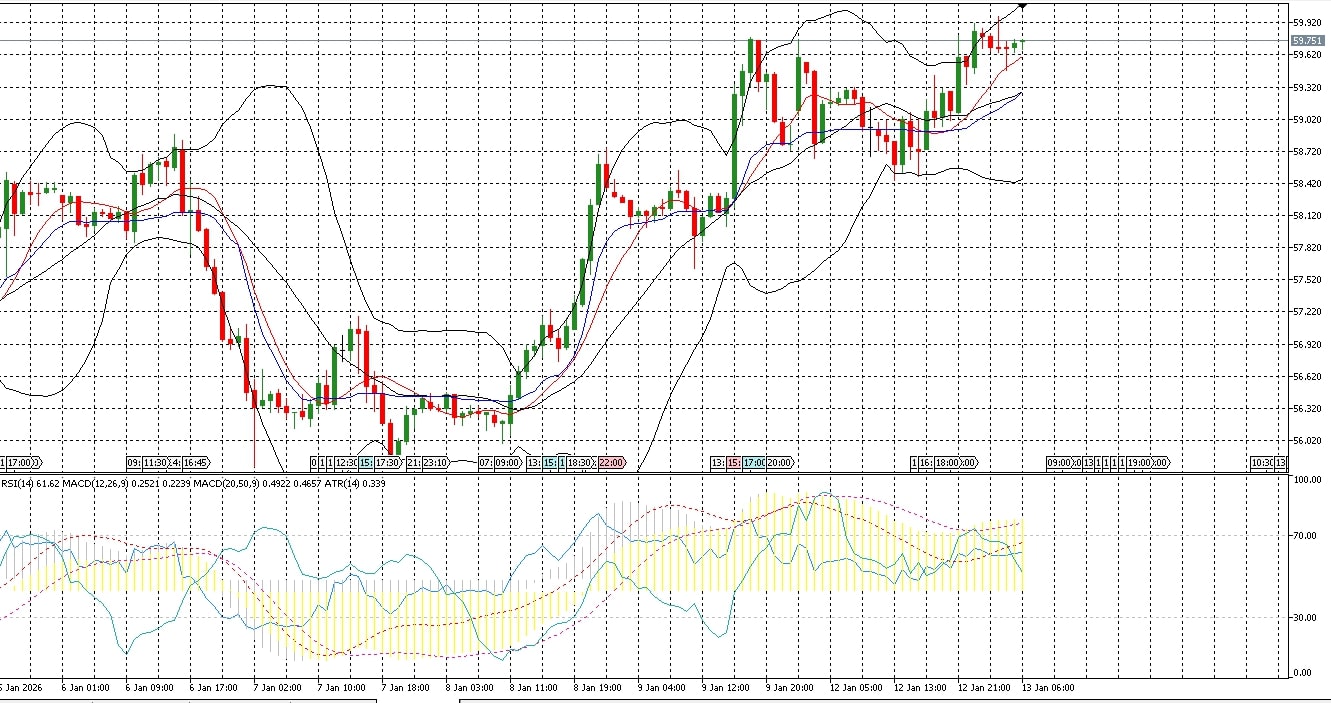The width and height of the screenshot is (1331, 703).
Task: Click the 30.00 indicator scale level
Action: 1304,618
